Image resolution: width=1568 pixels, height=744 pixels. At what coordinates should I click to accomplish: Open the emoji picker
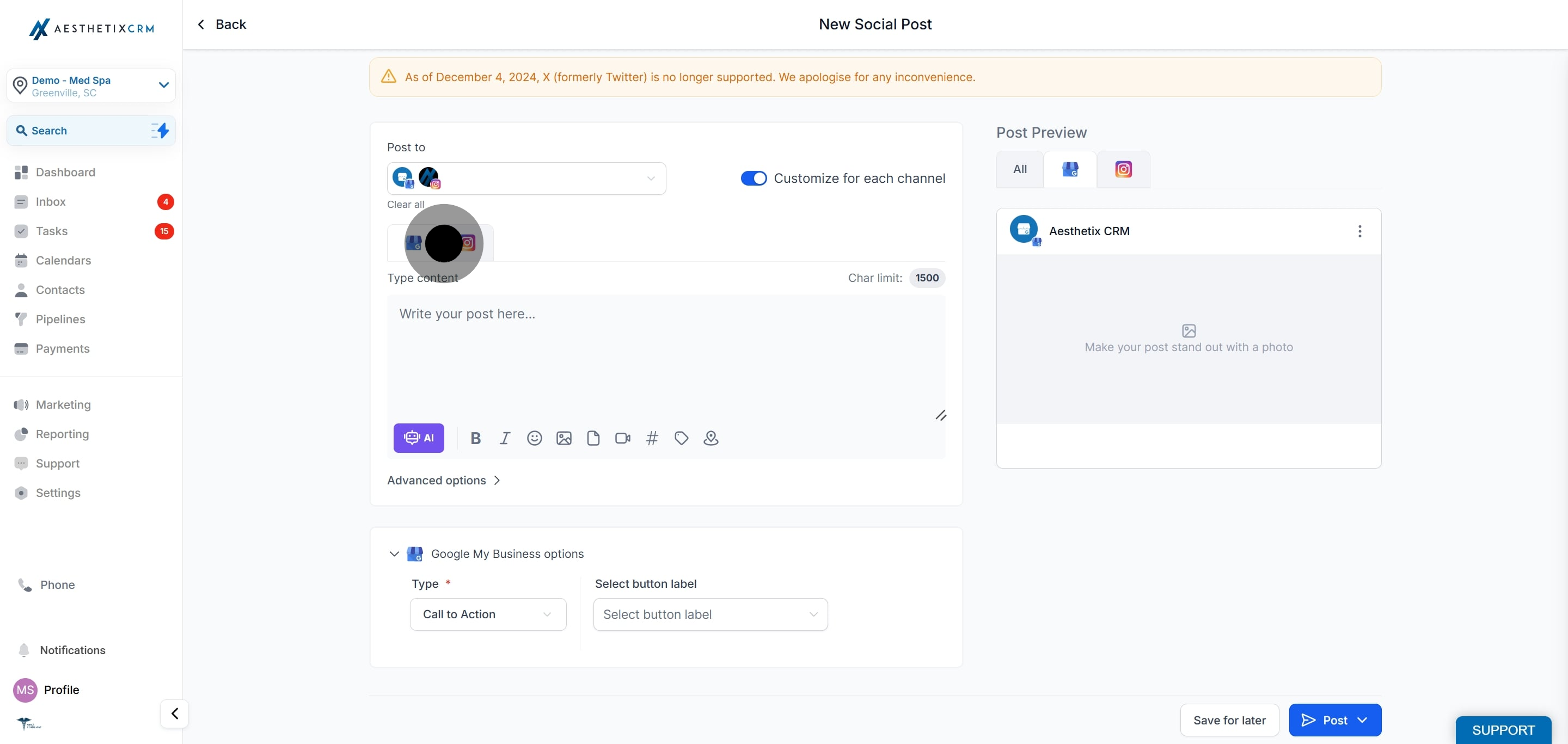534,438
